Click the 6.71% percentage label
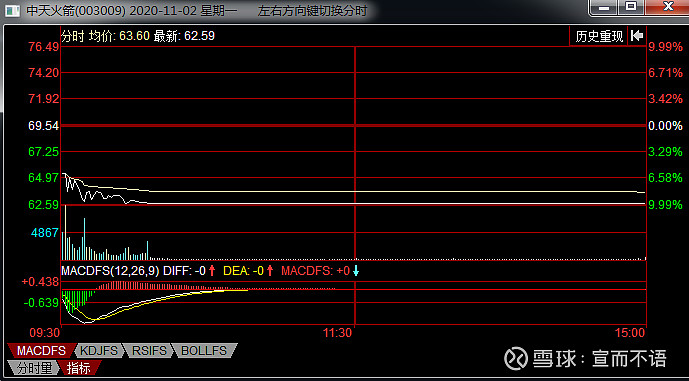This screenshot has width=689, height=381. [665, 73]
